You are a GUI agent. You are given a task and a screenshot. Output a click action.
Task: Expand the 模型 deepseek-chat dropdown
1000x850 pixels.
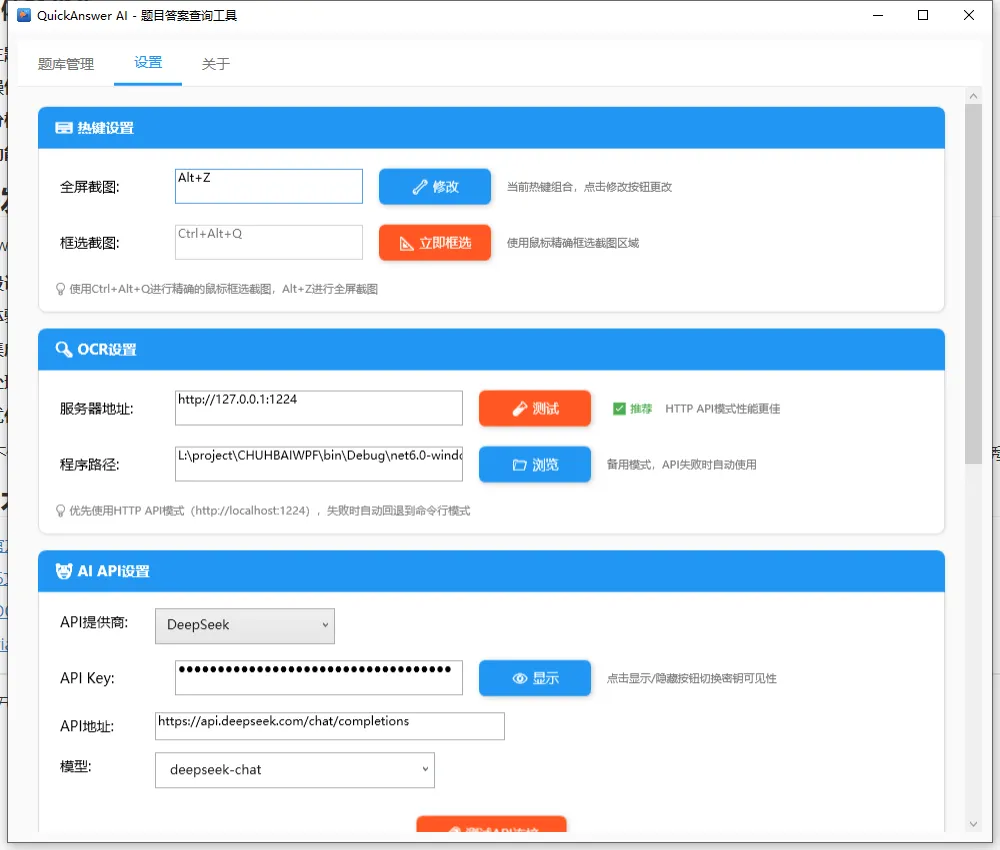point(295,770)
